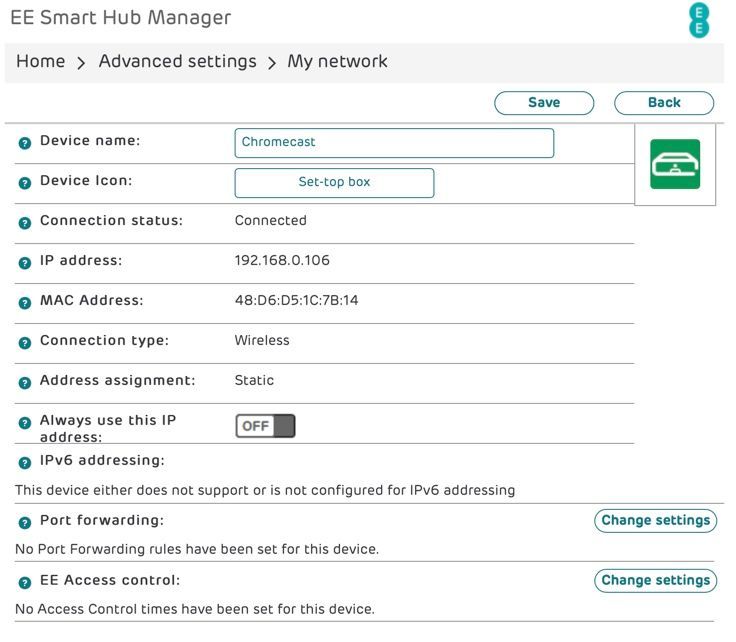Click help icon beside Device Icon
Image resolution: width=736 pixels, height=642 pixels.
(25, 183)
